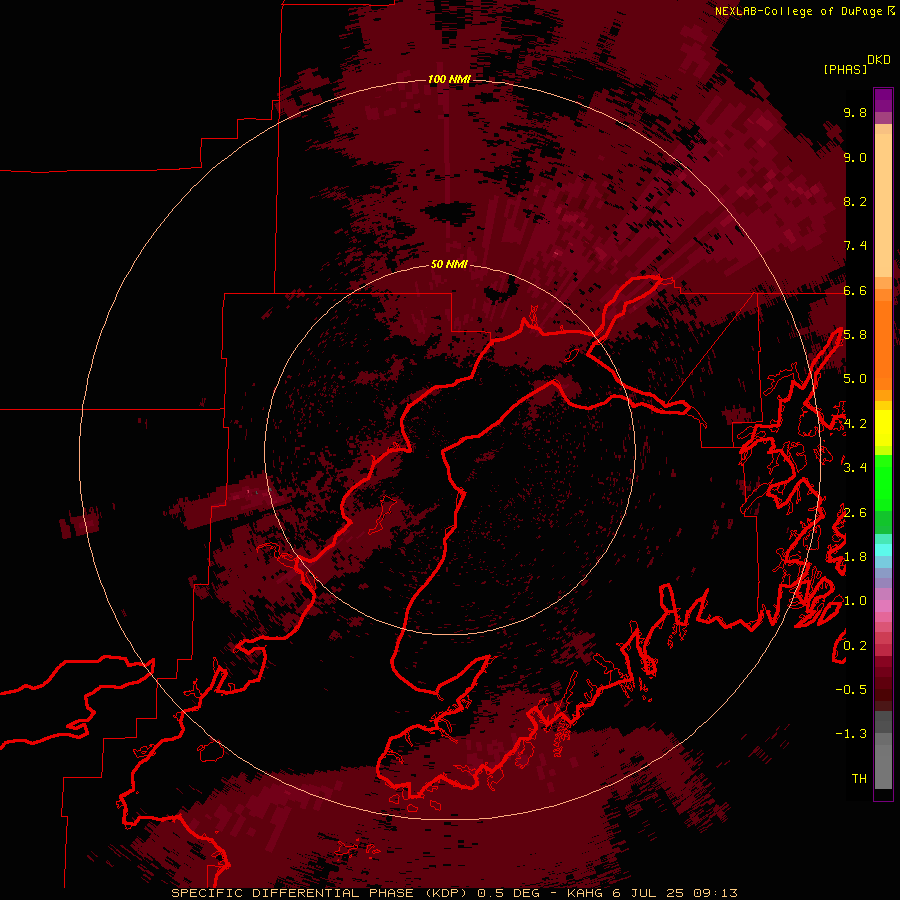Click the 7.4 legend value

point(855,246)
